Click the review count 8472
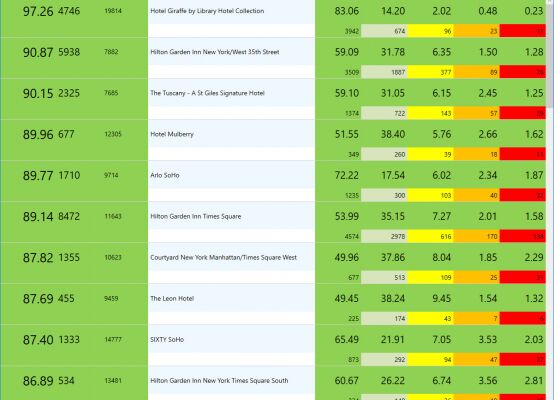The width and height of the screenshot is (554, 400). [x=69, y=216]
